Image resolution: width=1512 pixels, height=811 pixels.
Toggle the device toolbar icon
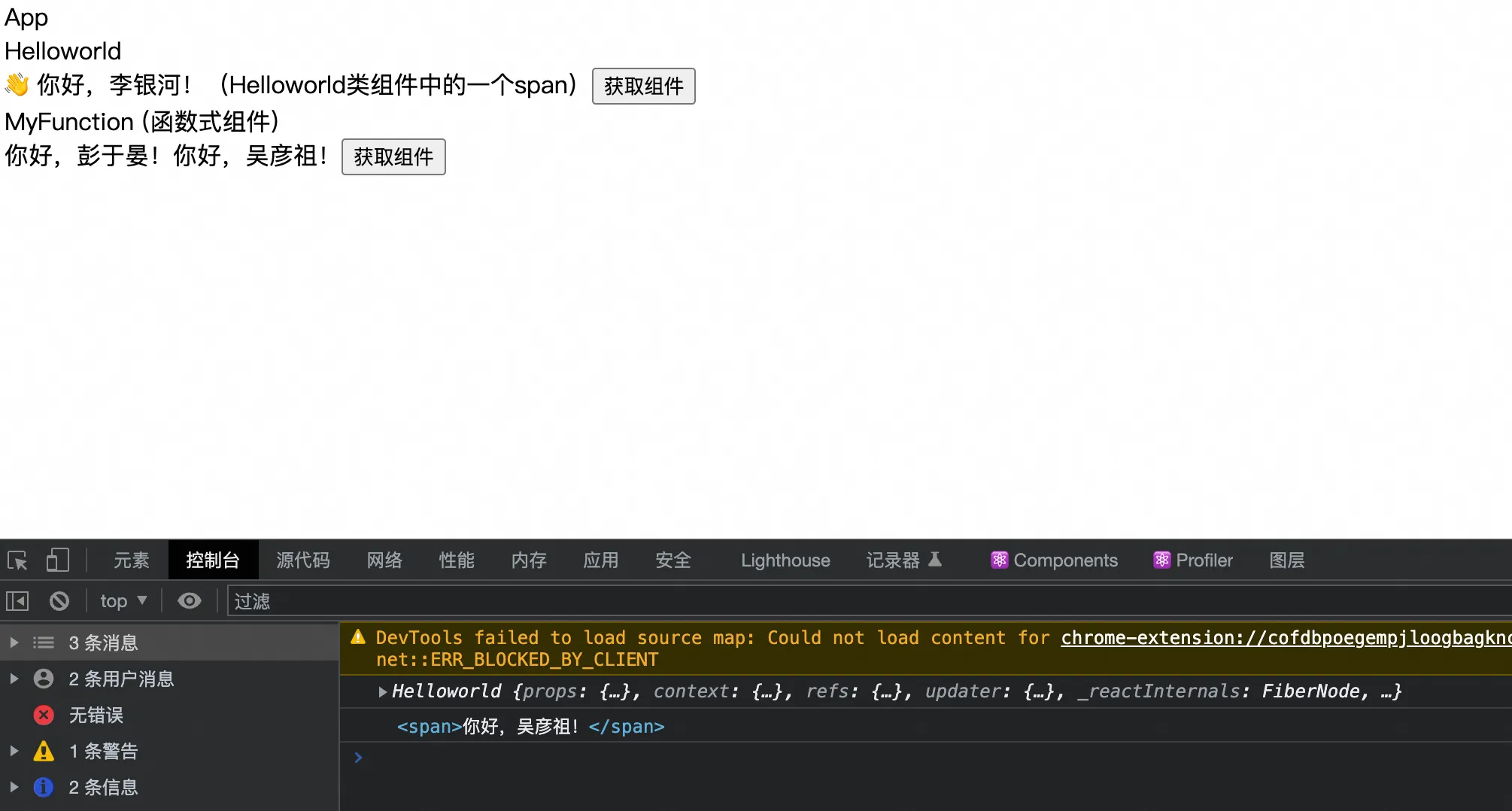point(57,560)
